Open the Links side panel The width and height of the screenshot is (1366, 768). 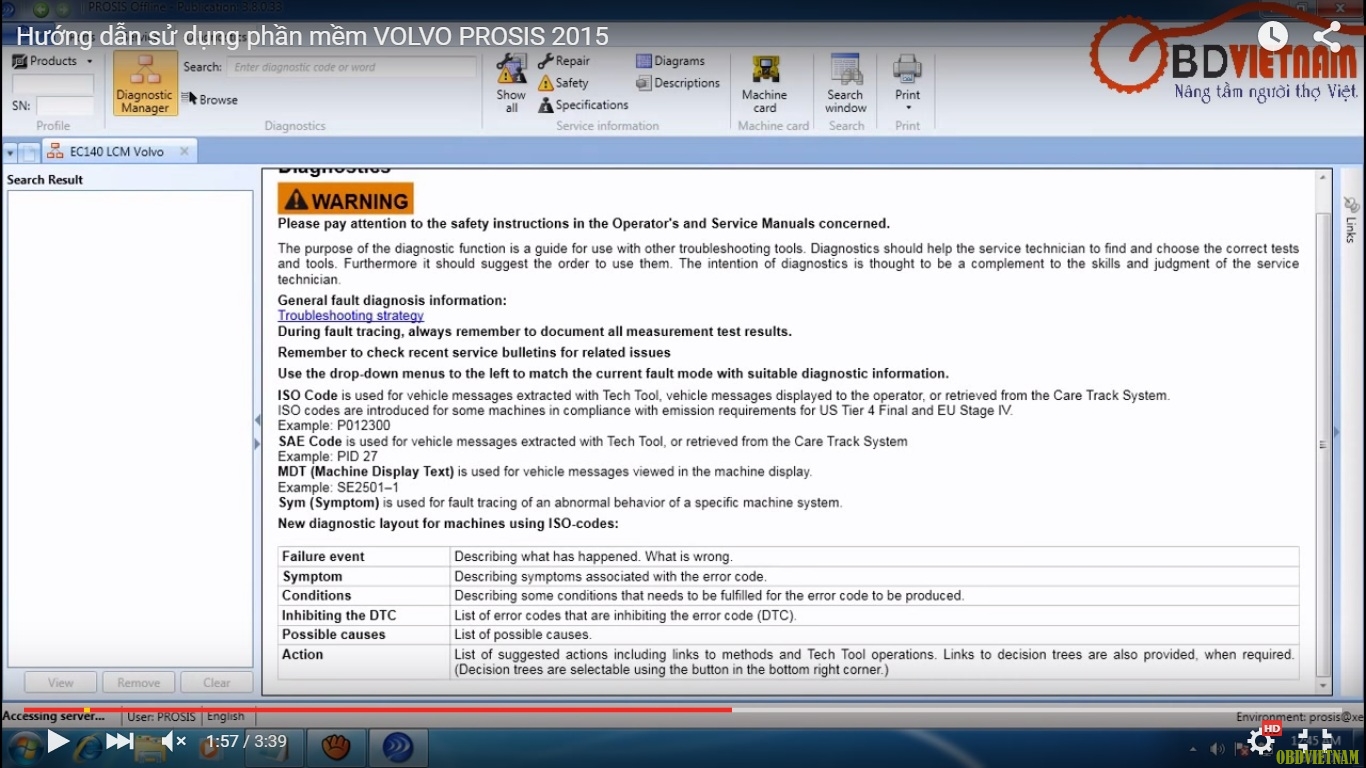pyautogui.click(x=1350, y=220)
